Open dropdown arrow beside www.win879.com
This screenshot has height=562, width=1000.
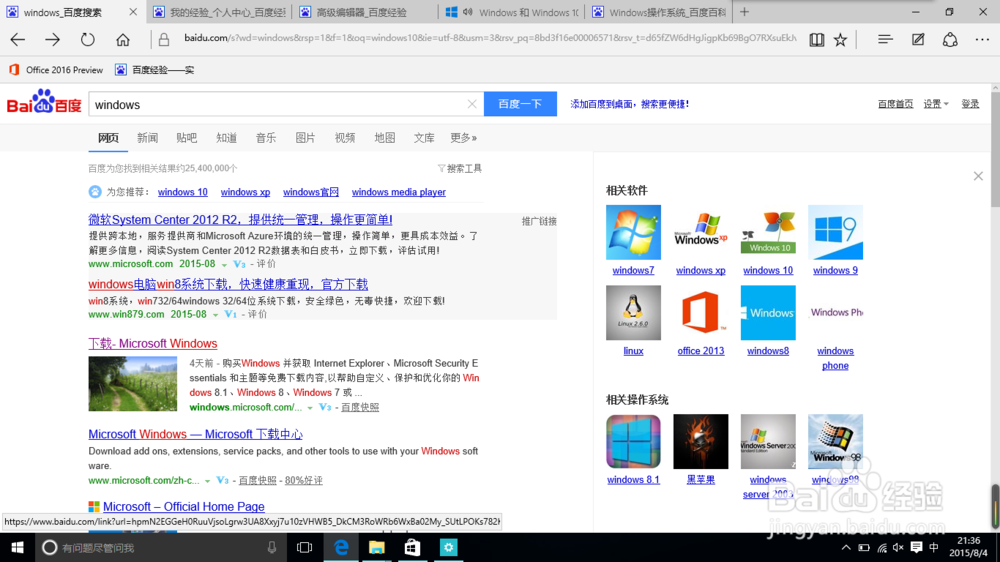click(216, 314)
